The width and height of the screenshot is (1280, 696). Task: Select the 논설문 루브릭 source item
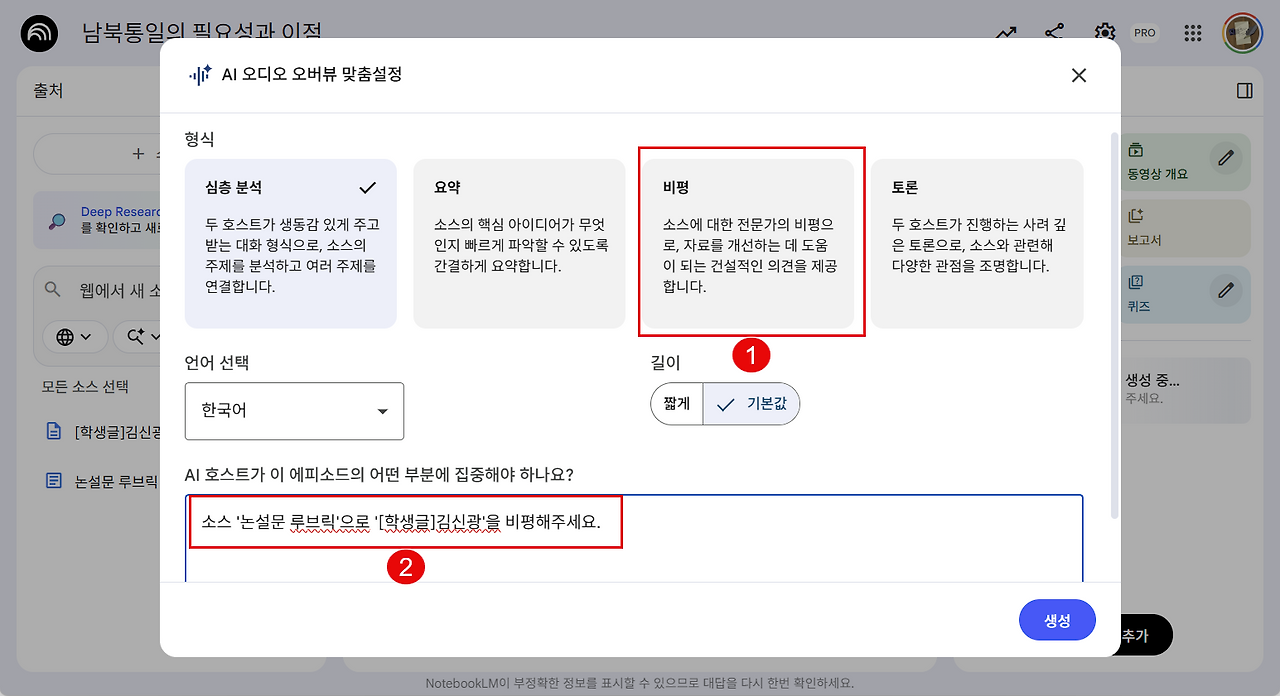click(x=103, y=481)
